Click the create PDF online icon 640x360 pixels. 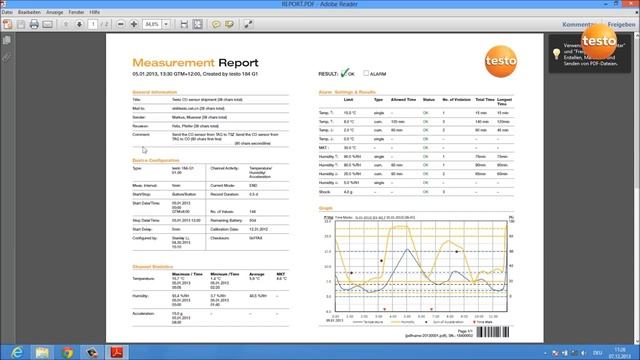7,24
